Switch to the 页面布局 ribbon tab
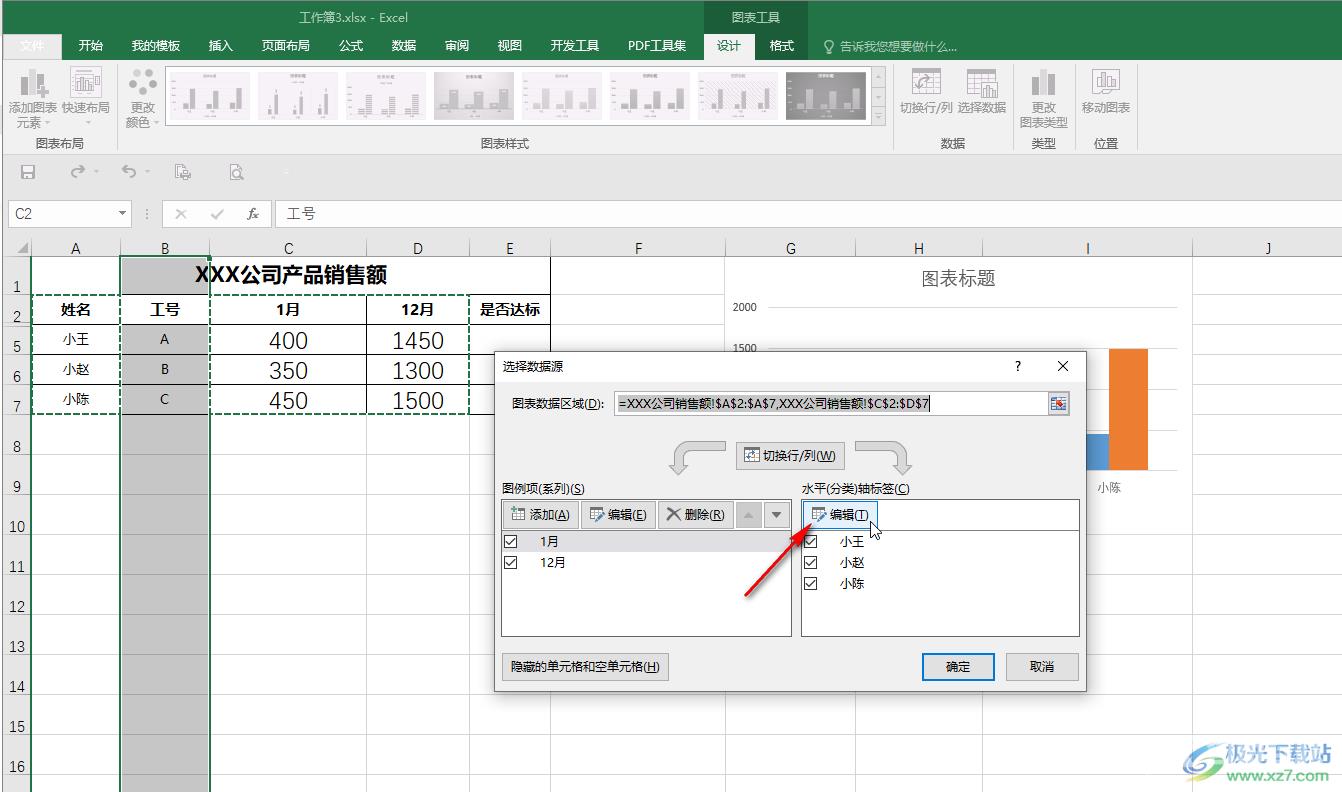The width and height of the screenshot is (1342, 792). click(286, 46)
